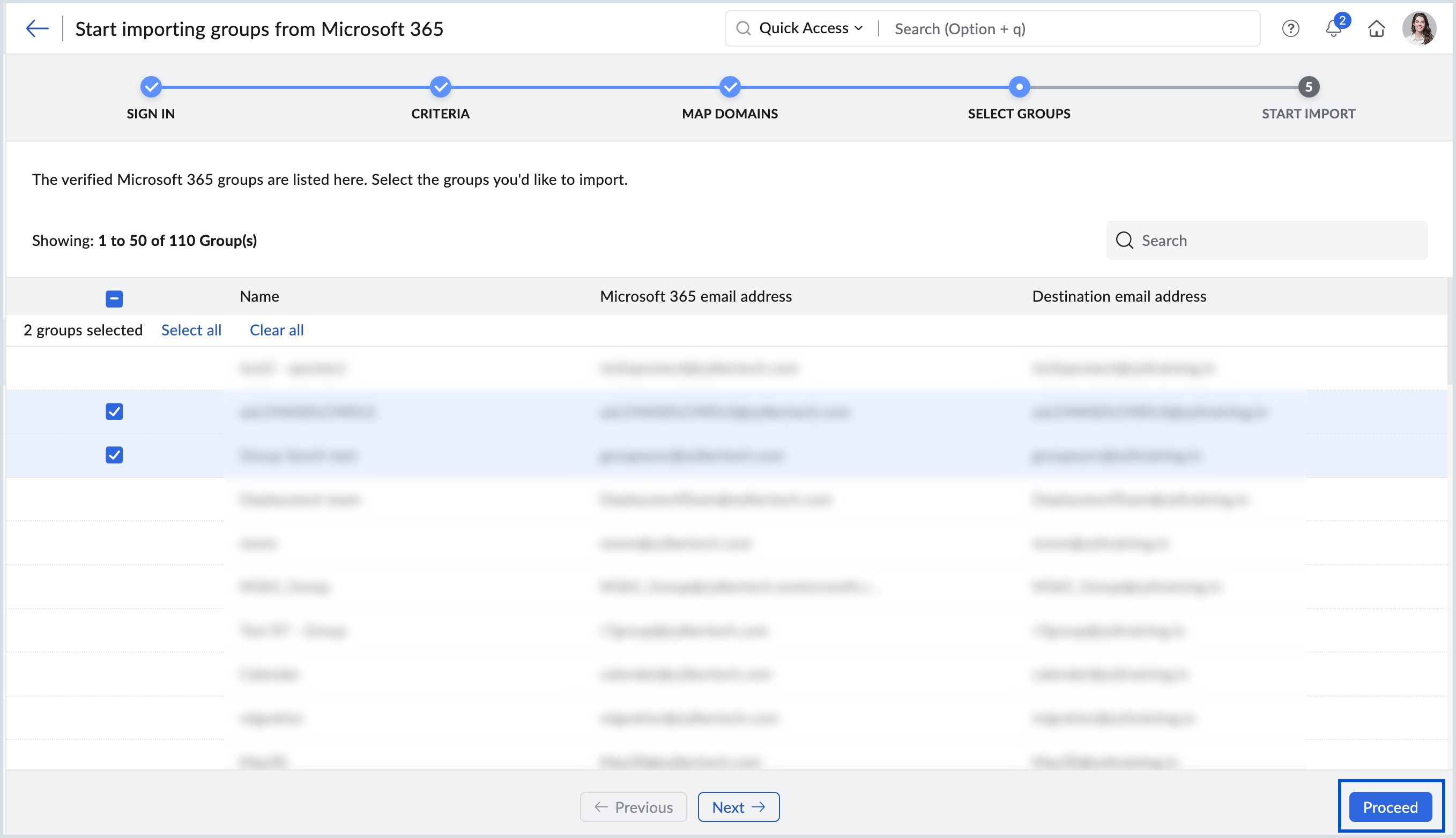1456x838 pixels.
Task: Select all groups using Select all link
Action: [x=191, y=330]
